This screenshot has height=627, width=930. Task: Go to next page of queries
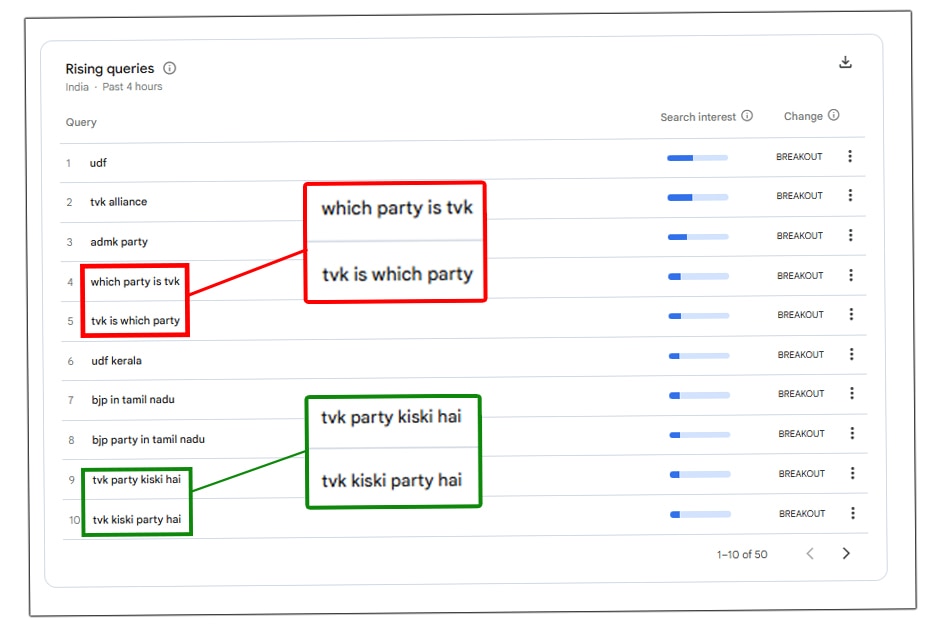point(846,553)
